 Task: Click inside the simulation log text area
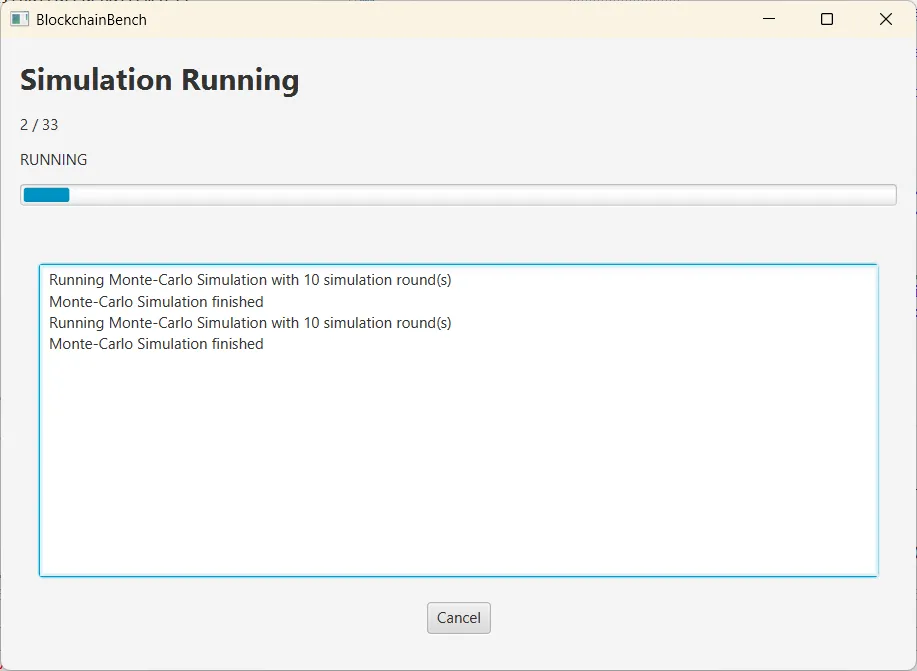click(458, 420)
